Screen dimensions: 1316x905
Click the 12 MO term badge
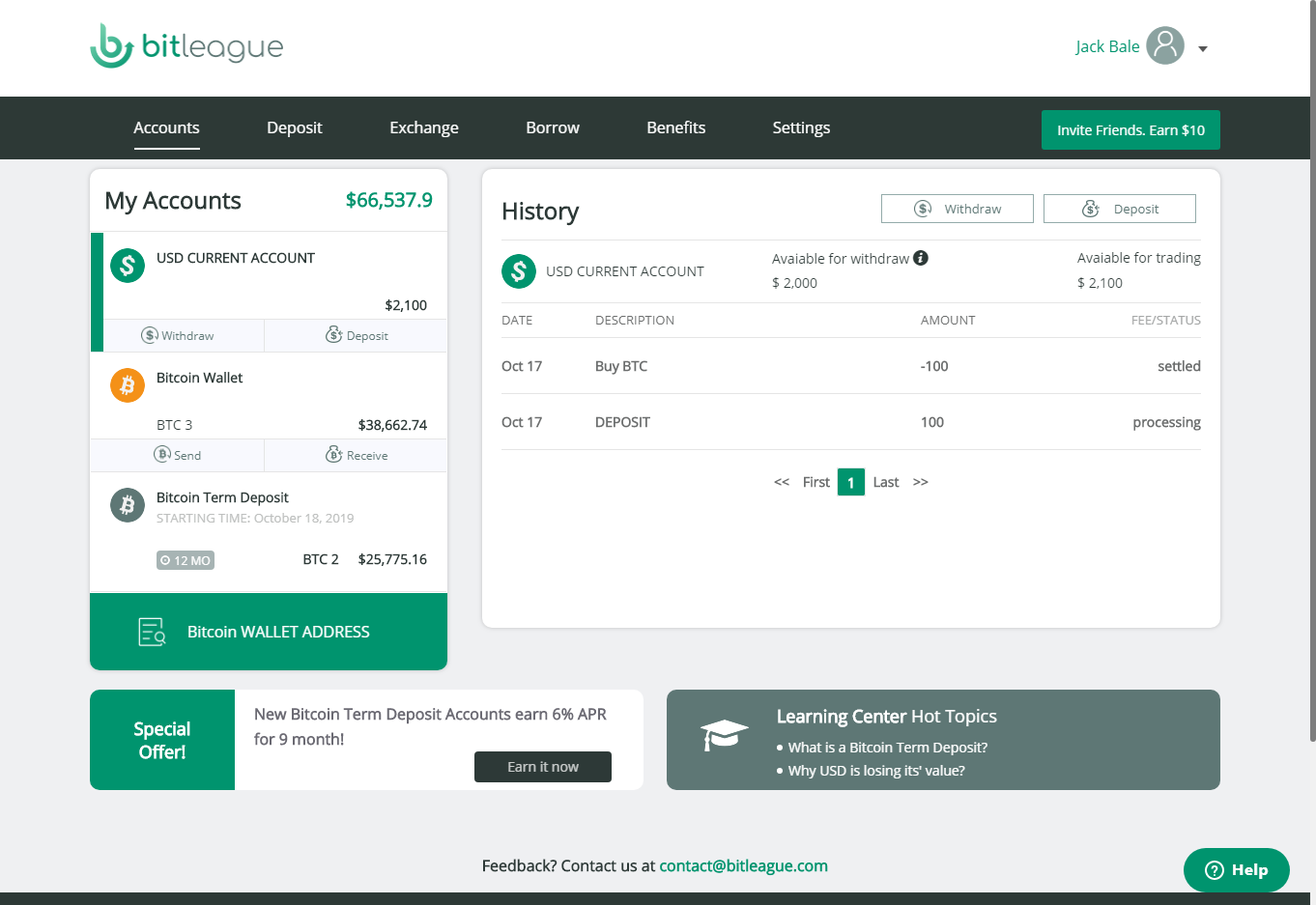tap(186, 560)
